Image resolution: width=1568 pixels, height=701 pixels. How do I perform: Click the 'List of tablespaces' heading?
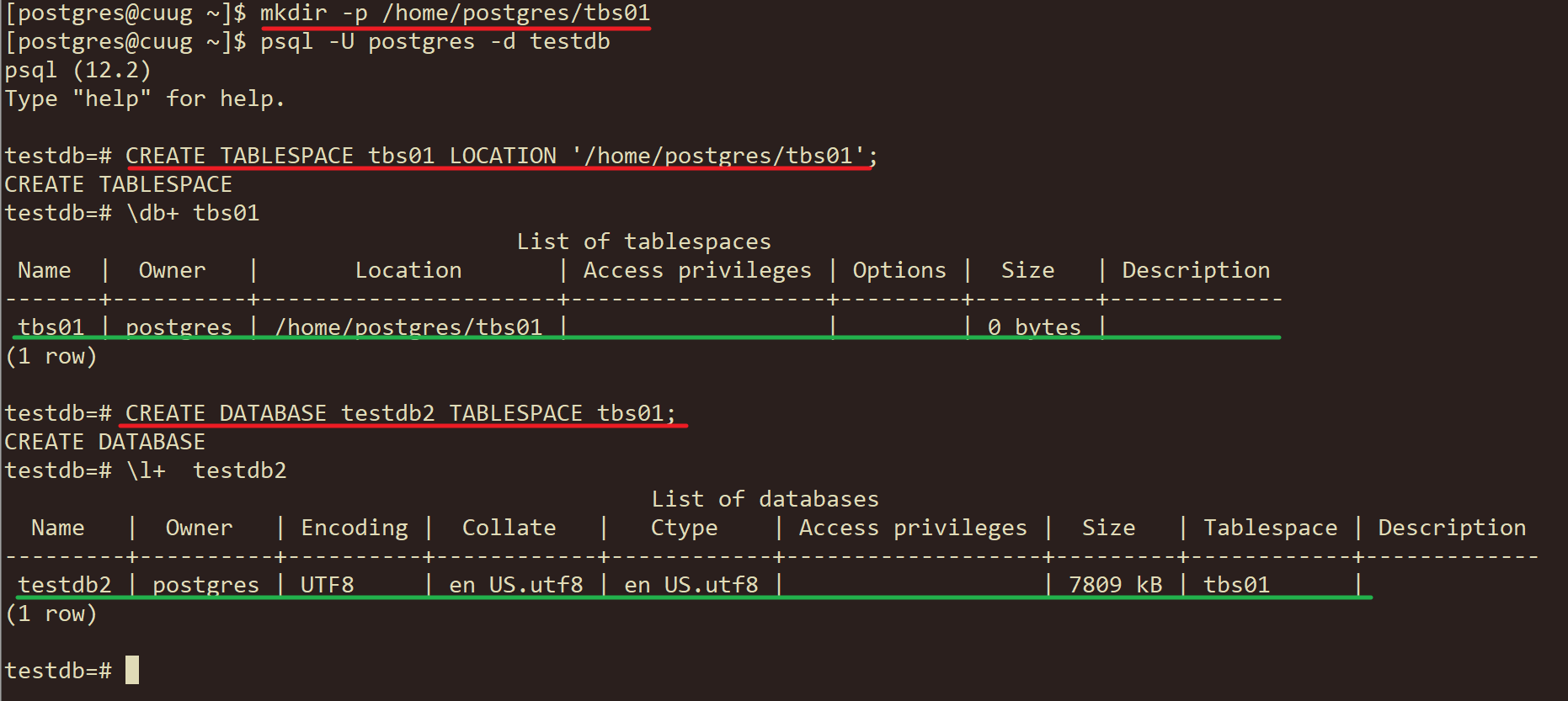click(x=643, y=242)
